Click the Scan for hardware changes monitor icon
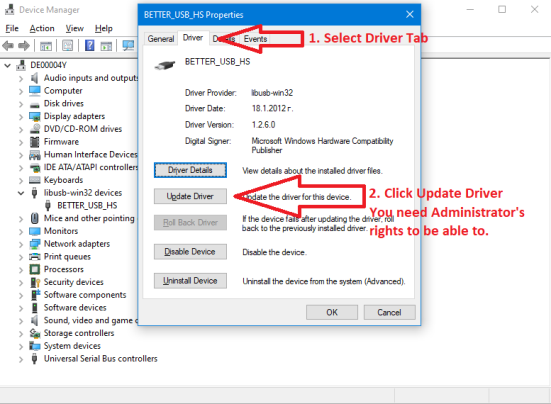Screen dimensions: 551x404 (x=129, y=46)
